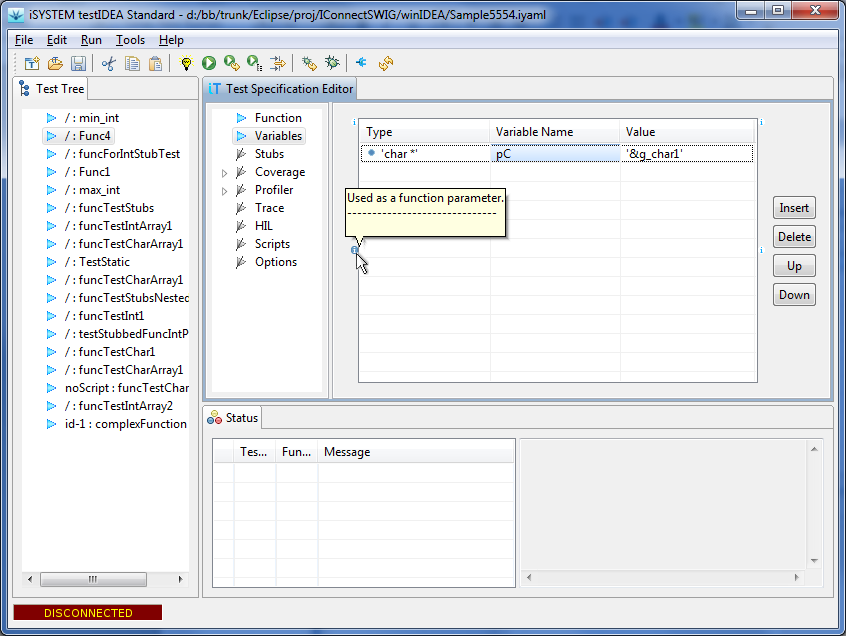Select test '/ : funcTestIntArray1'
Image resolution: width=846 pixels, height=636 pixels.
point(118,226)
